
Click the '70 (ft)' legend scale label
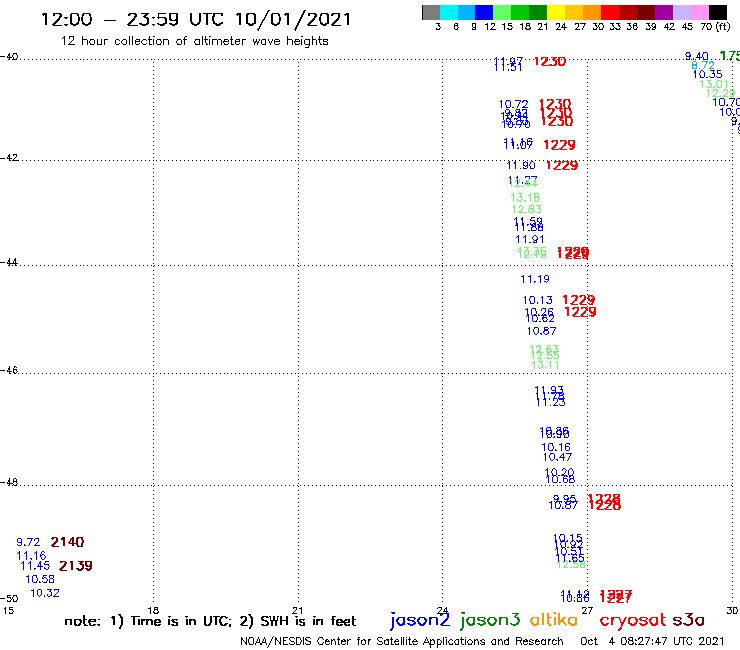(715, 27)
